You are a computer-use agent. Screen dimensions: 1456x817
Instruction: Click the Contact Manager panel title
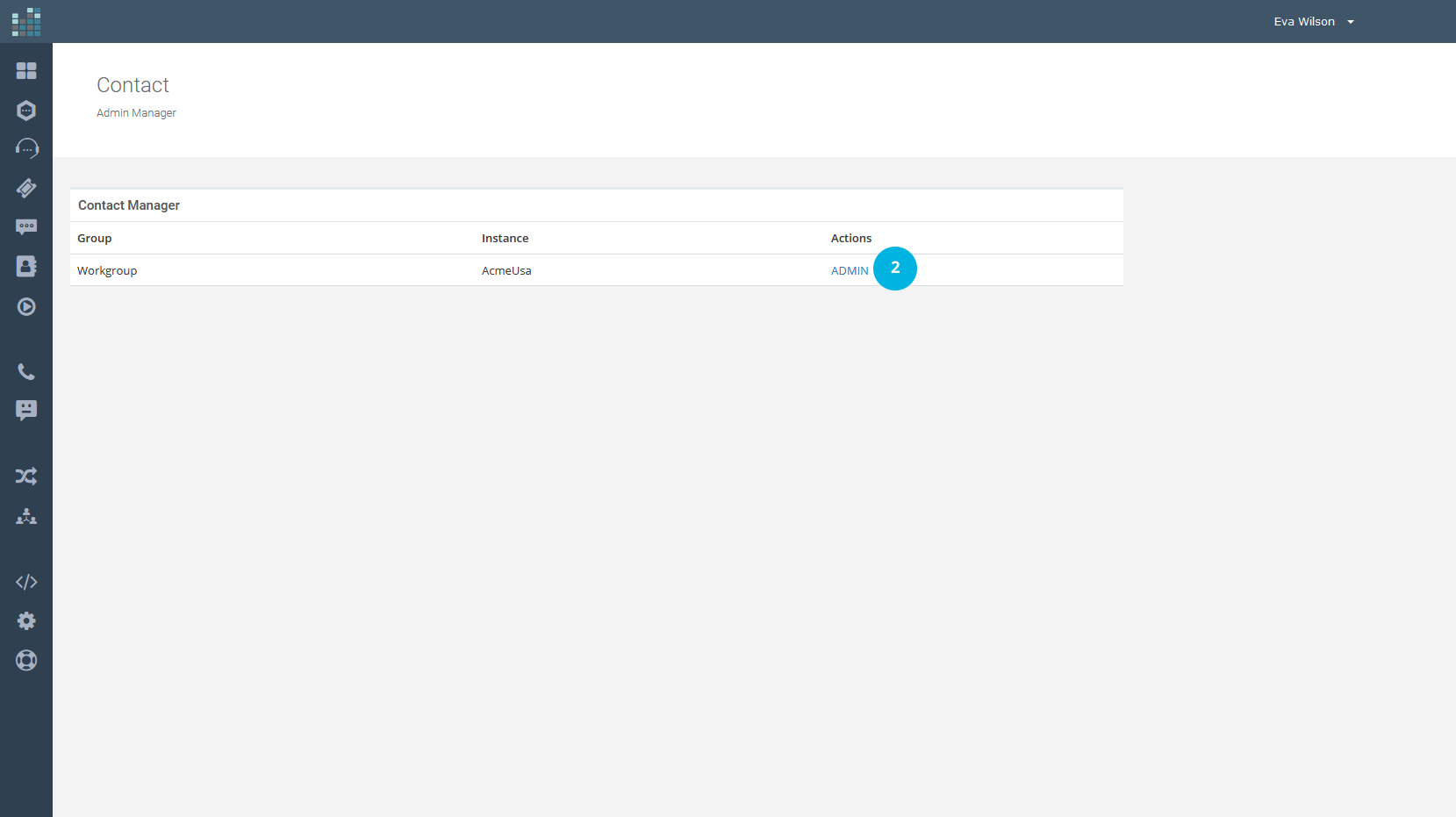point(129,205)
